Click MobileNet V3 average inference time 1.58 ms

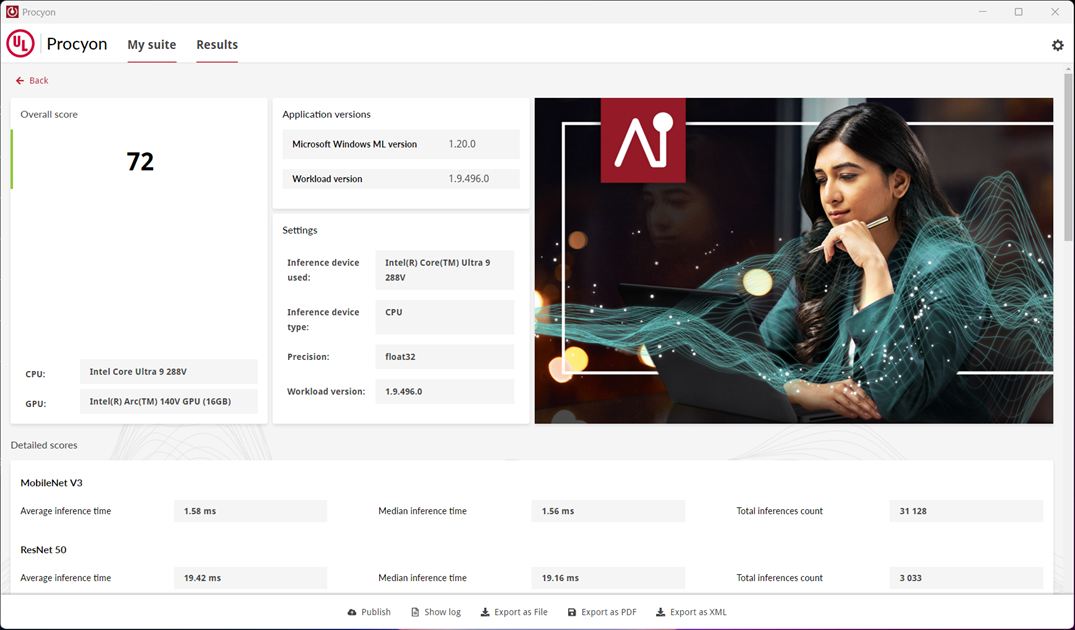250,511
